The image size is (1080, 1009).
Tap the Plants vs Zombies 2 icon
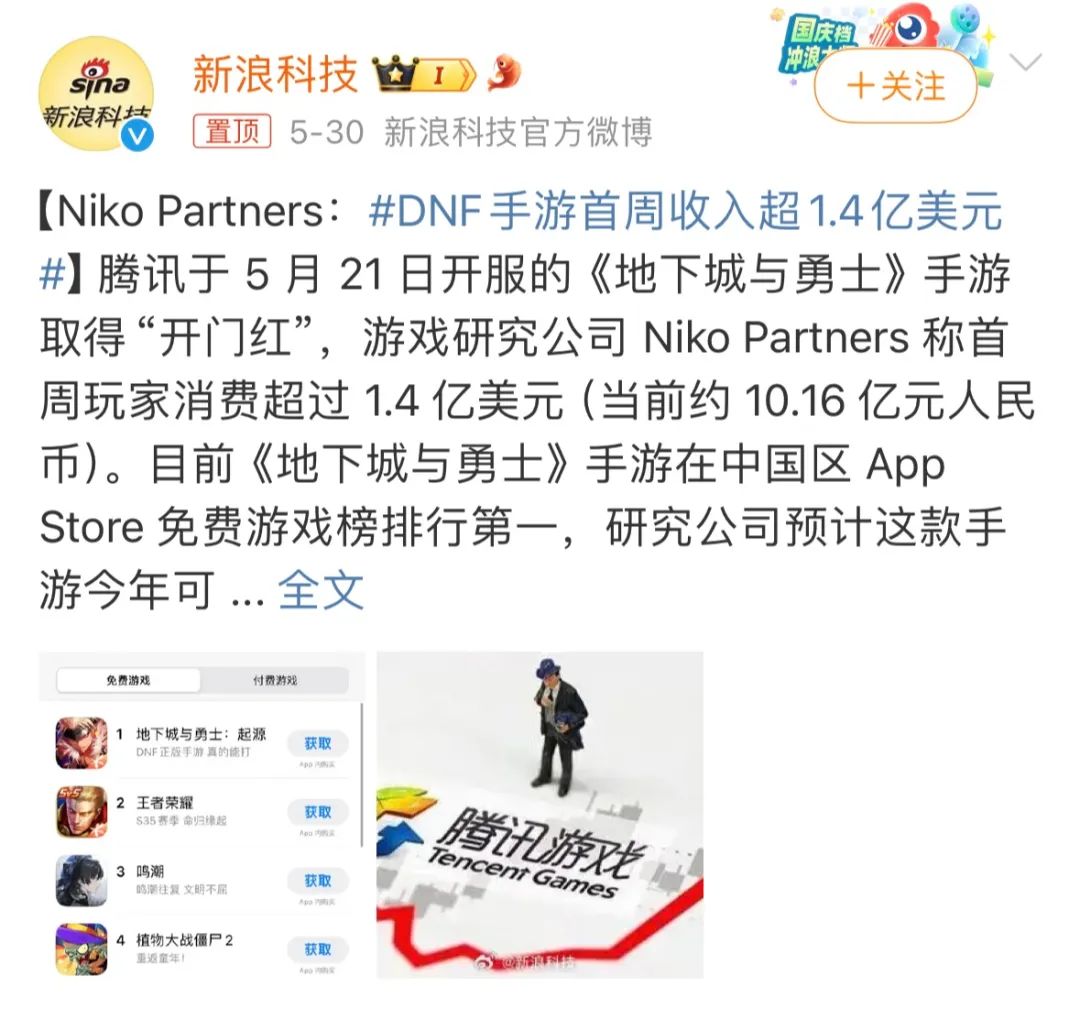tap(82, 950)
